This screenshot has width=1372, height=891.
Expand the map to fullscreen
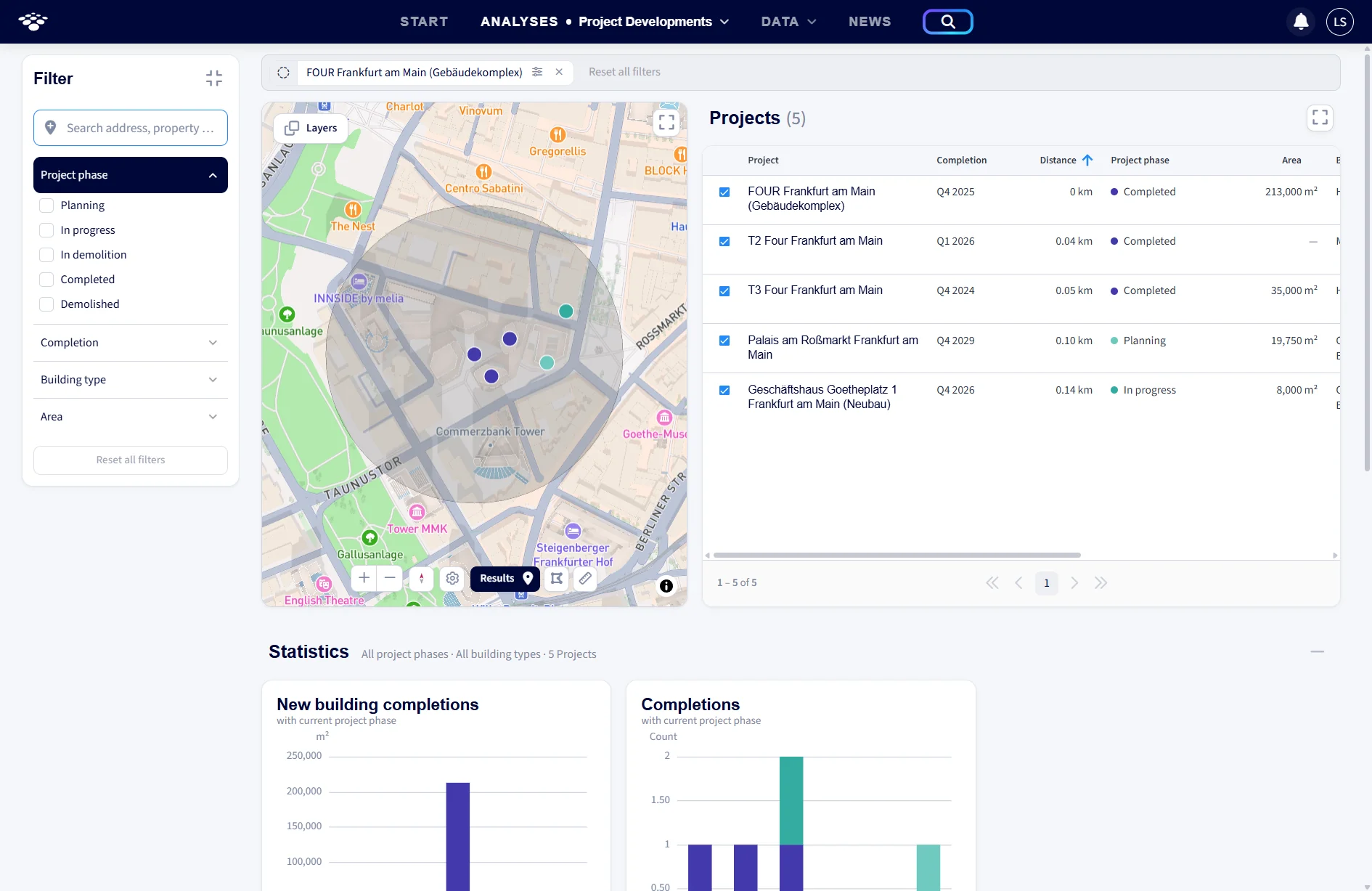click(666, 122)
